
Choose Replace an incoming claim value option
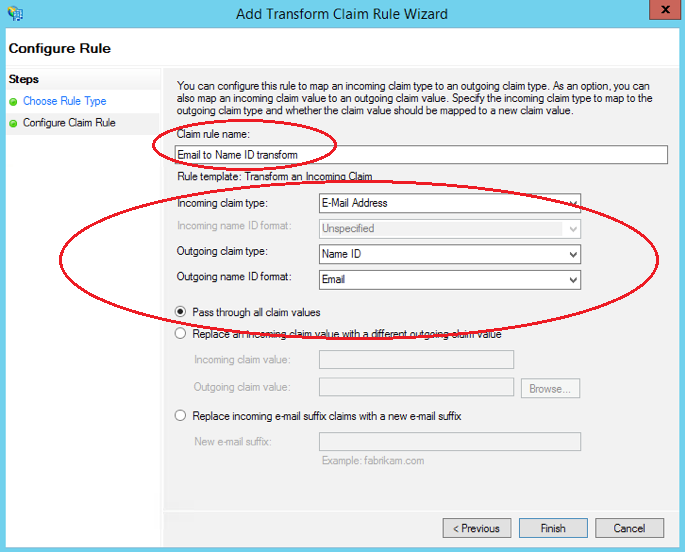180,334
